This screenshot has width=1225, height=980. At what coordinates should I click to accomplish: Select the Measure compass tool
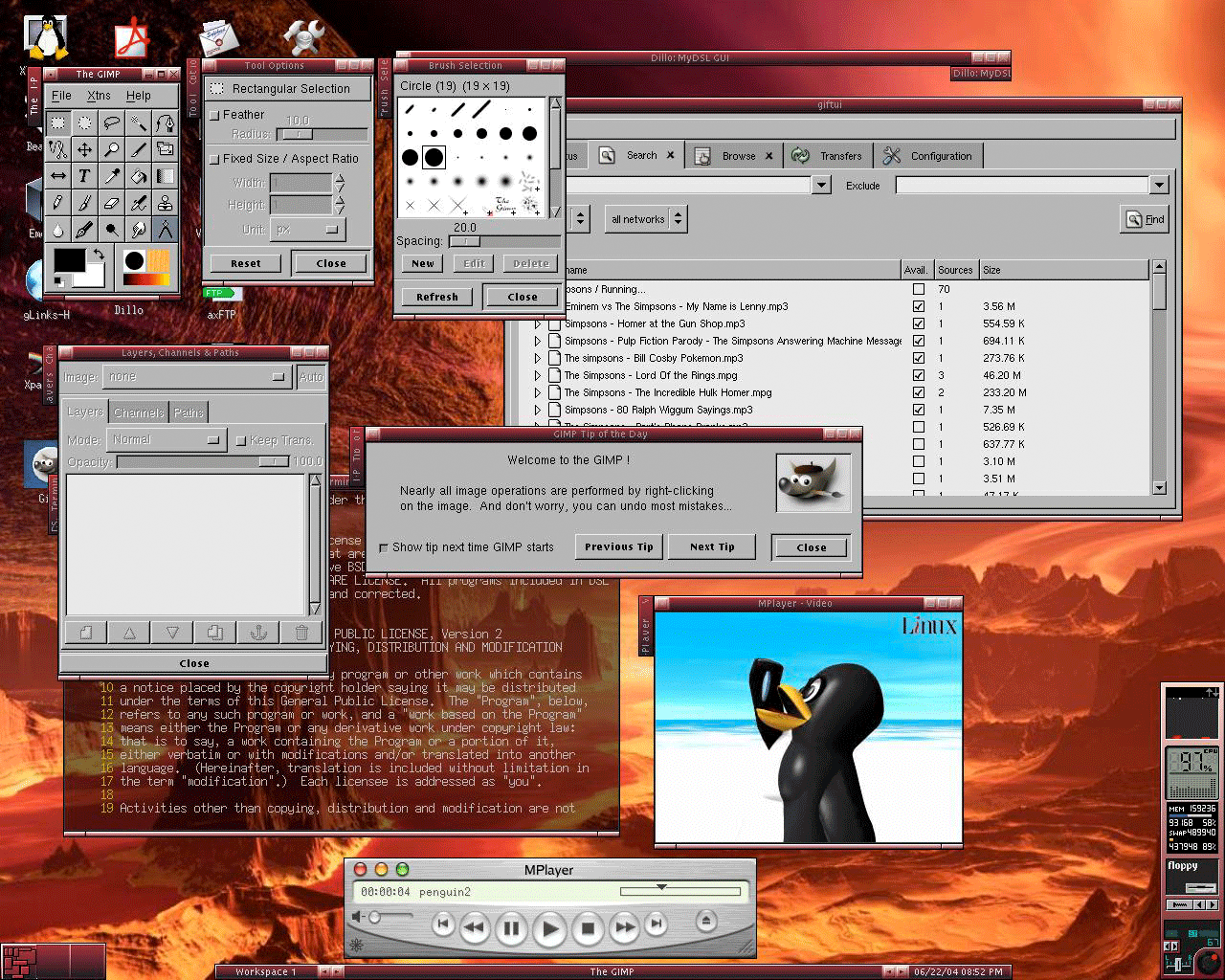(x=166, y=230)
